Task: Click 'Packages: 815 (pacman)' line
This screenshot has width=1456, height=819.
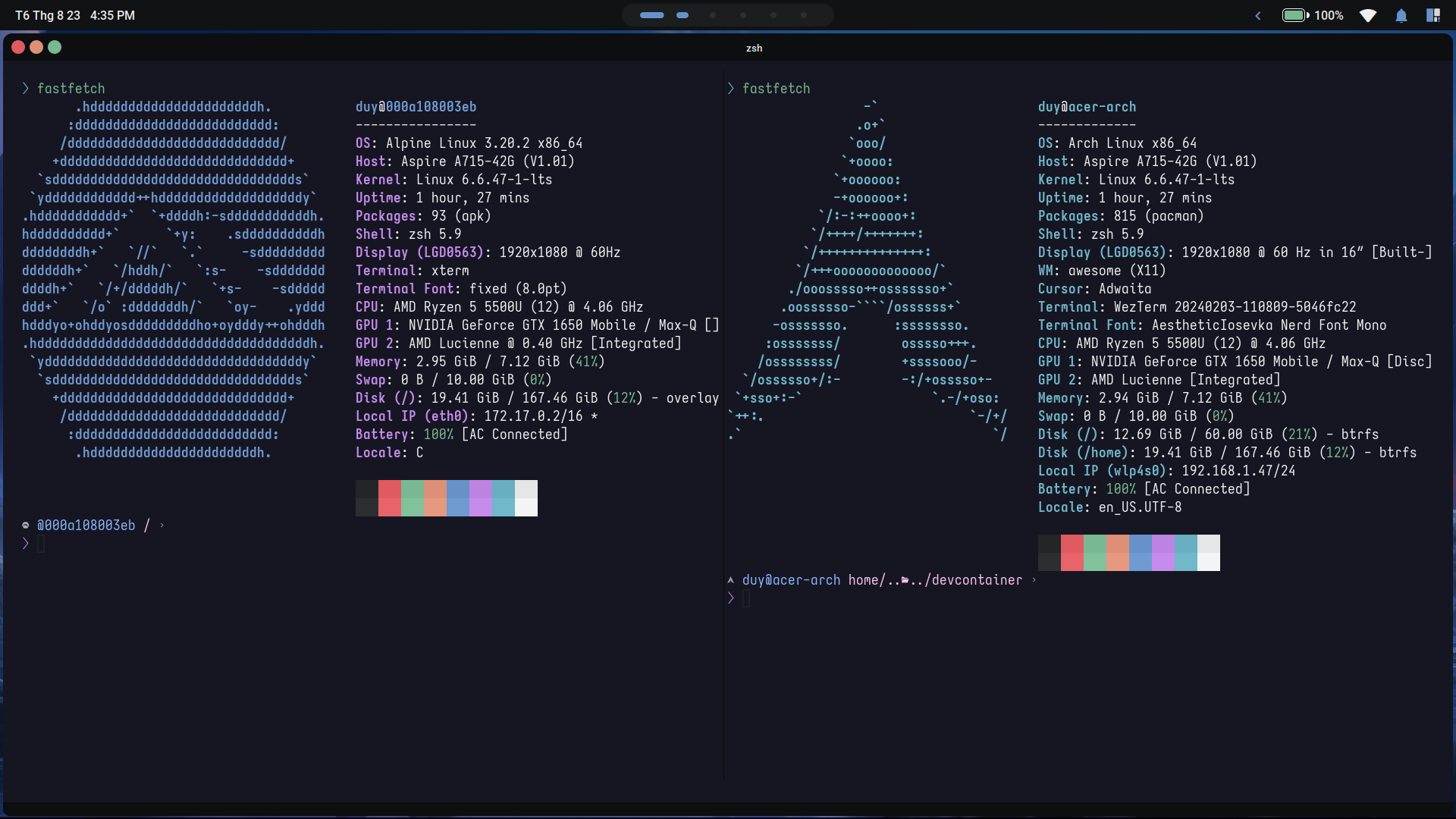Action: pyautogui.click(x=1122, y=216)
